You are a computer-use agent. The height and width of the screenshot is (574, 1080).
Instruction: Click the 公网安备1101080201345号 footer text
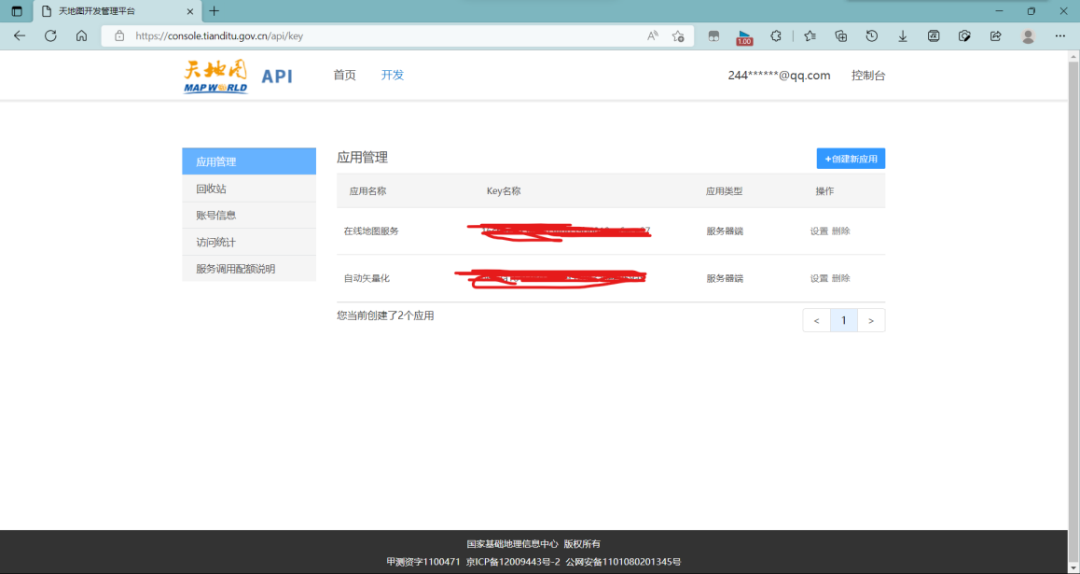click(x=623, y=562)
